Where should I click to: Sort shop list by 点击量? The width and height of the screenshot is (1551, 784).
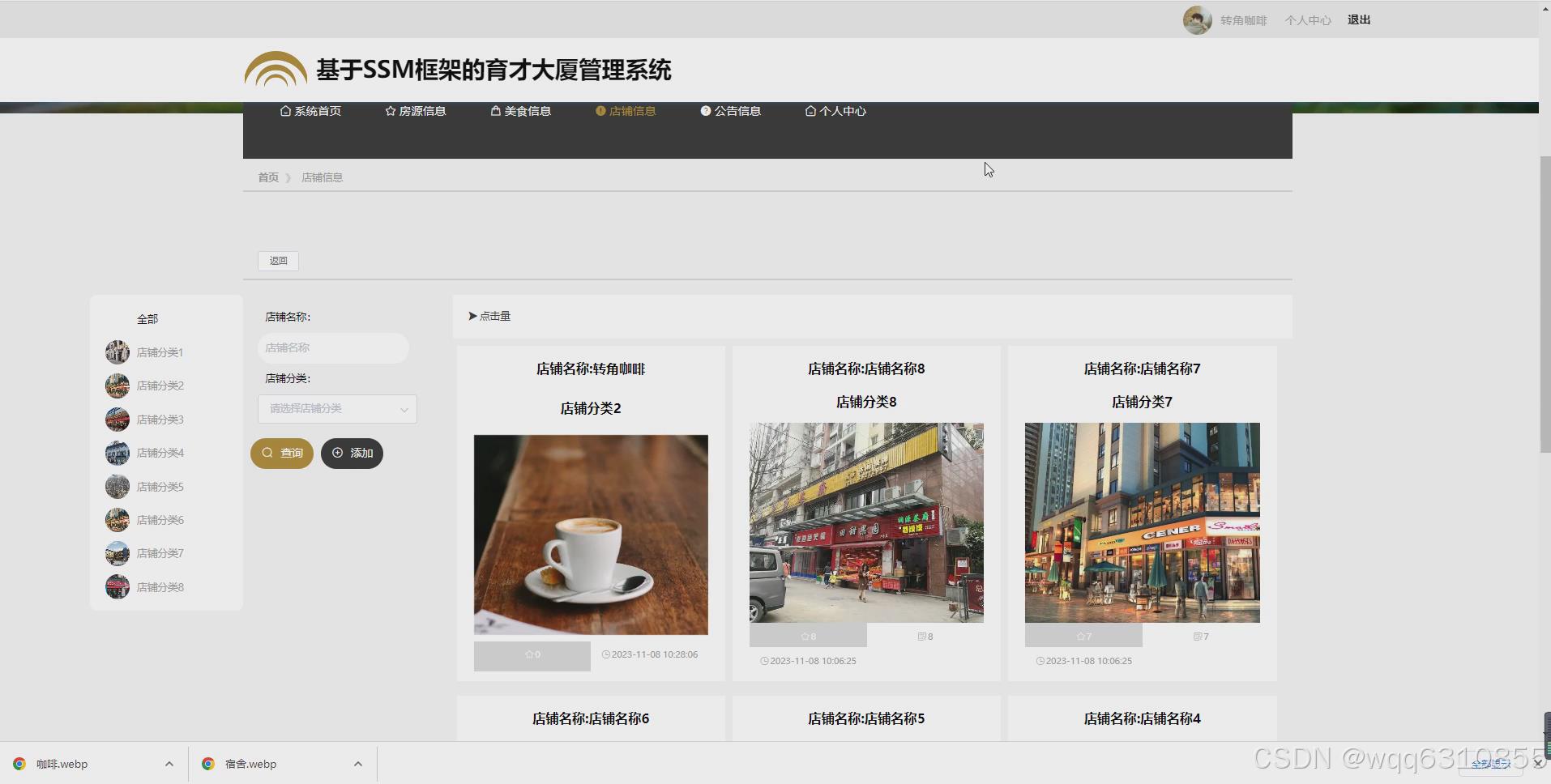[489, 317]
